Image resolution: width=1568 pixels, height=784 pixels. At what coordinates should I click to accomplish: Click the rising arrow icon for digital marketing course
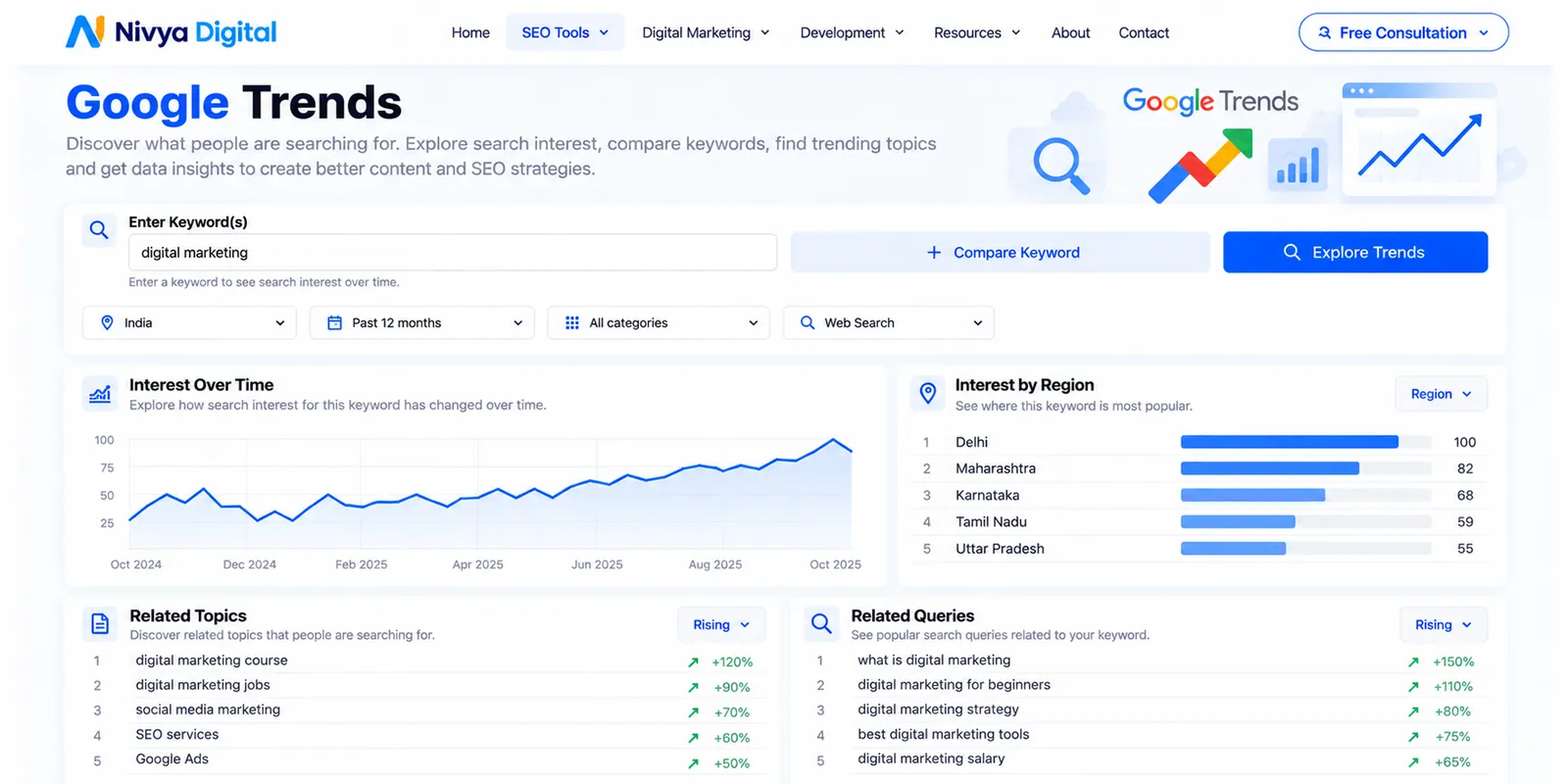click(x=693, y=662)
